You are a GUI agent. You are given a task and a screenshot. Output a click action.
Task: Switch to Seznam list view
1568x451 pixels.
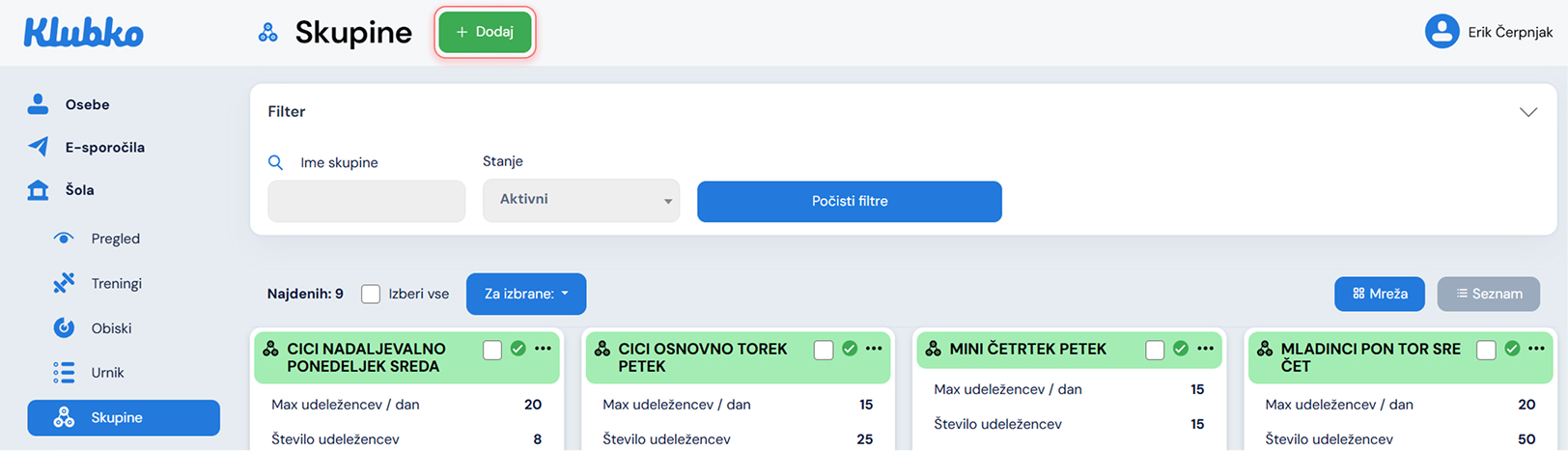point(1488,294)
